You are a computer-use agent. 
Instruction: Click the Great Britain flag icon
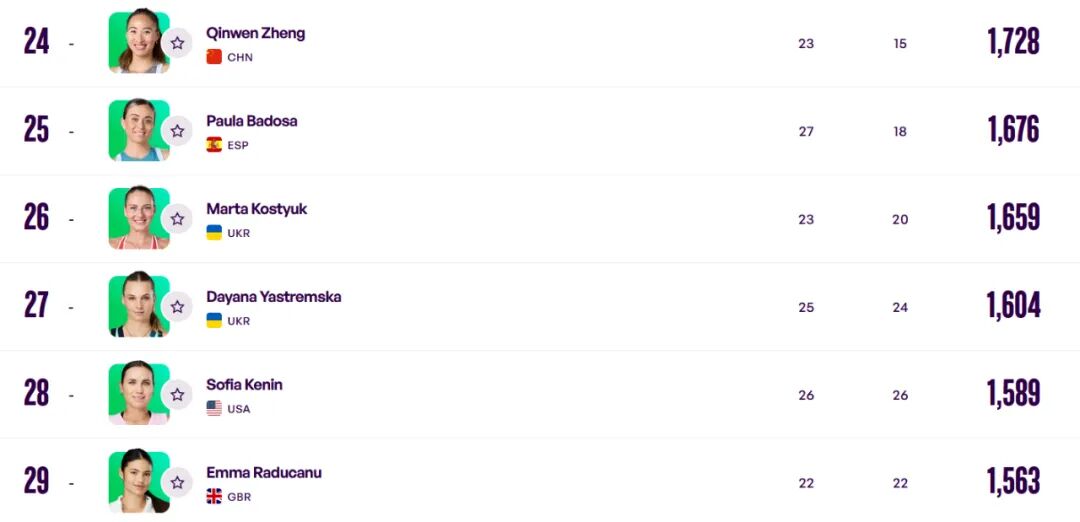[214, 497]
